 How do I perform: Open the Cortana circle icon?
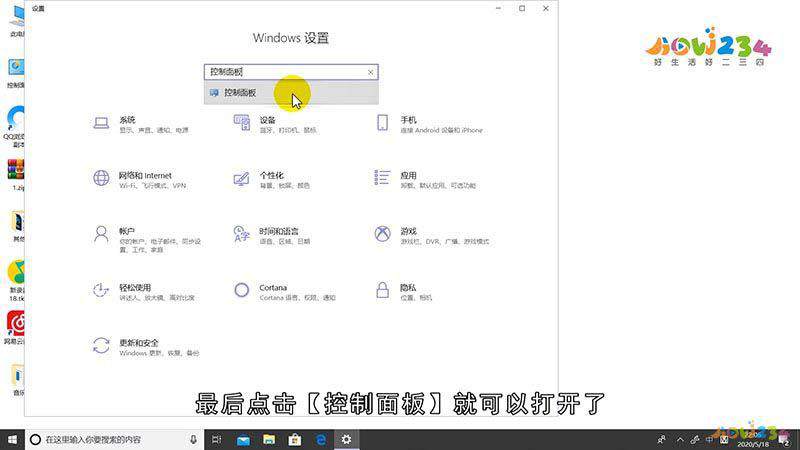coord(241,290)
